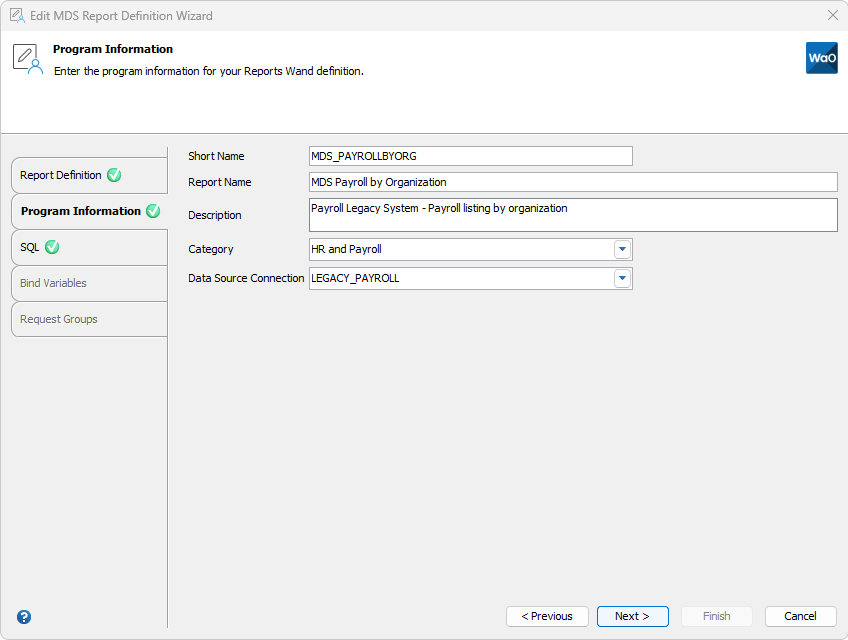Click the WaO logo
This screenshot has width=848, height=640.
822,58
